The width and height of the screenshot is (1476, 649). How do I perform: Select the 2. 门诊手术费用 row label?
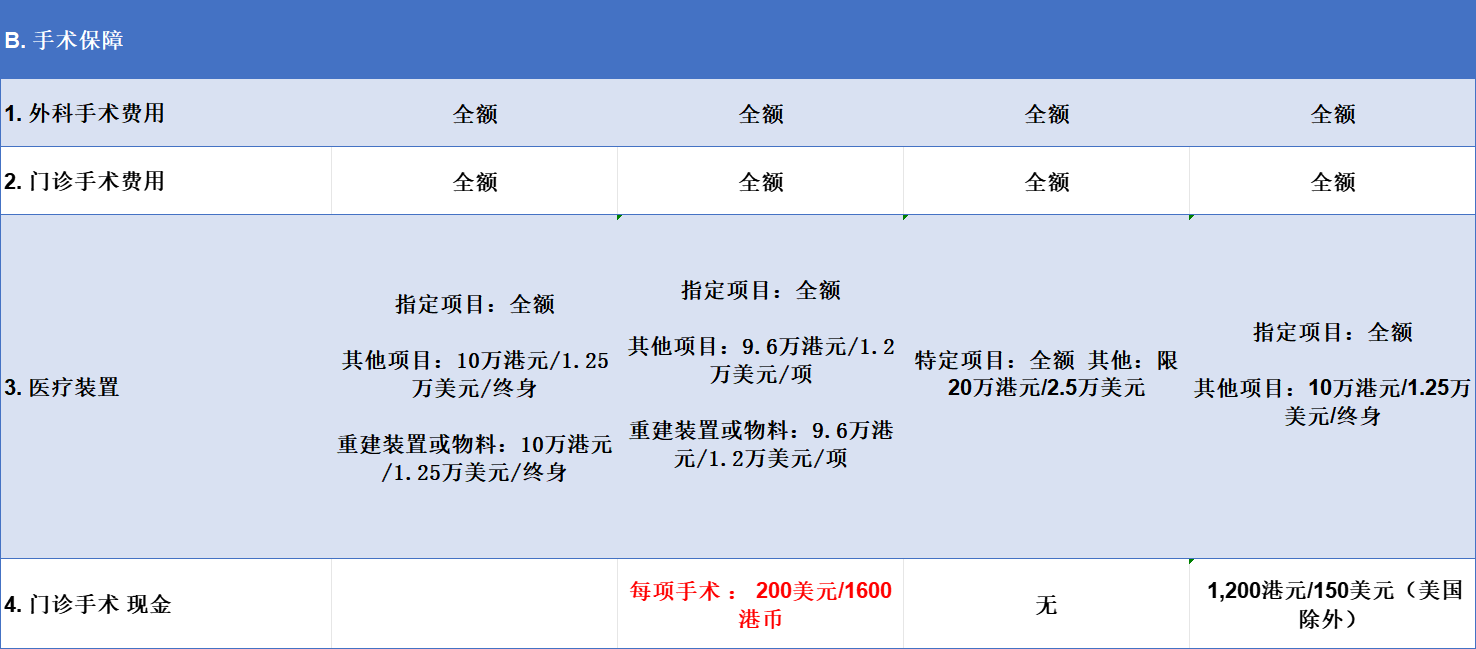point(84,181)
